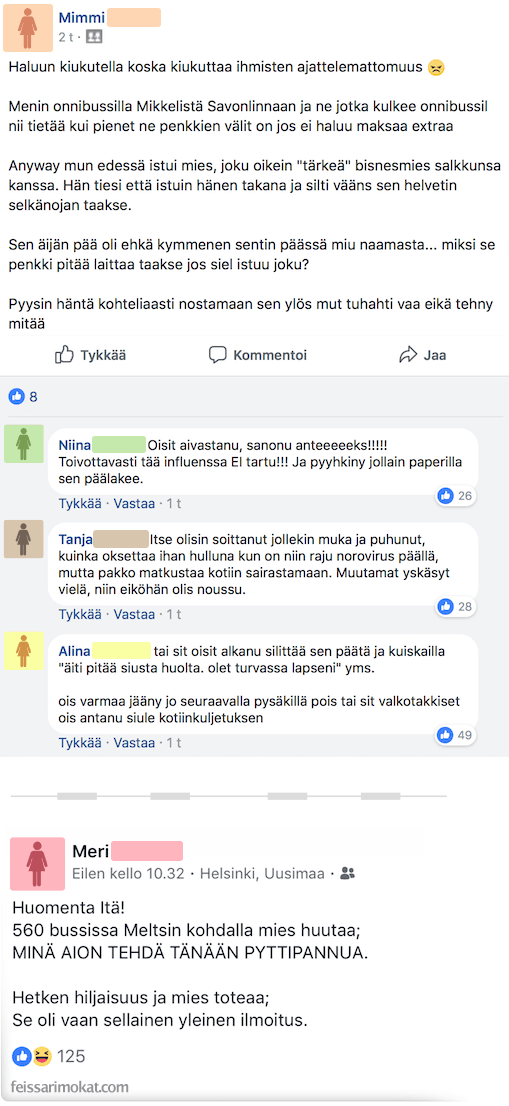This screenshot has width=509, height=1106.
Task: Open the Helsinki, Uusimaa location link
Action: (263, 873)
